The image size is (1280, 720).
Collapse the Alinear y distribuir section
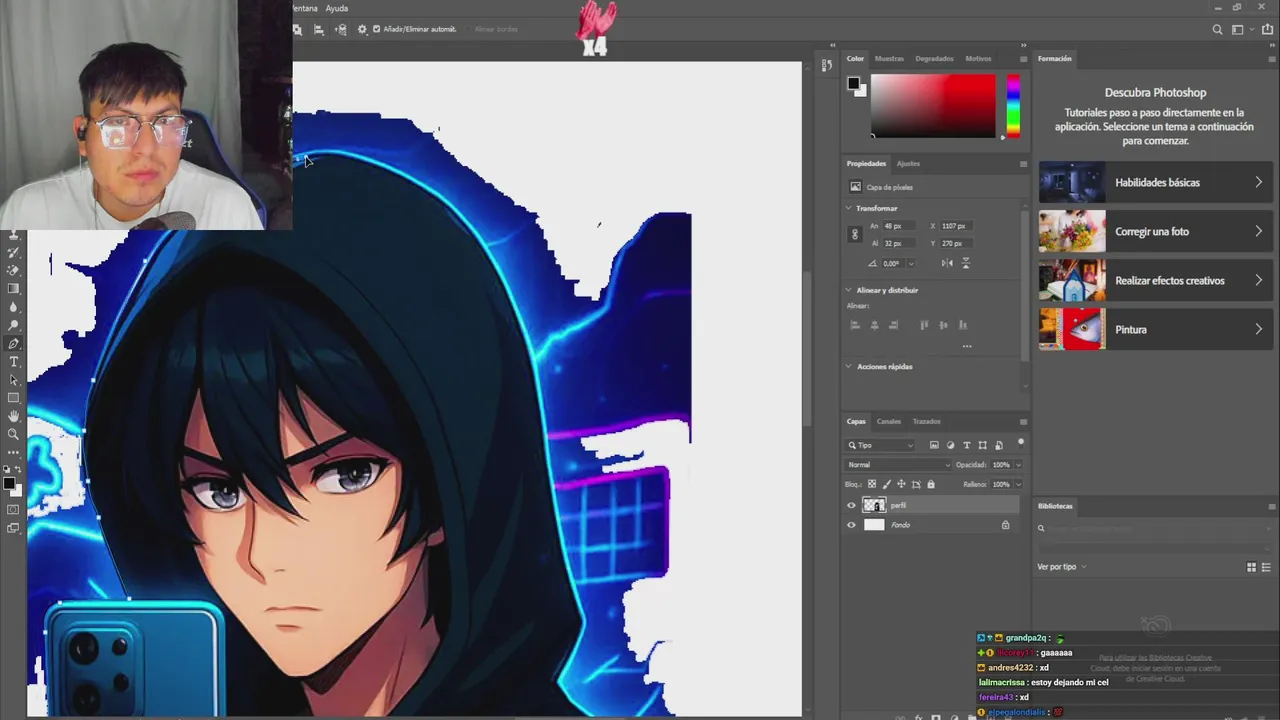coord(848,290)
